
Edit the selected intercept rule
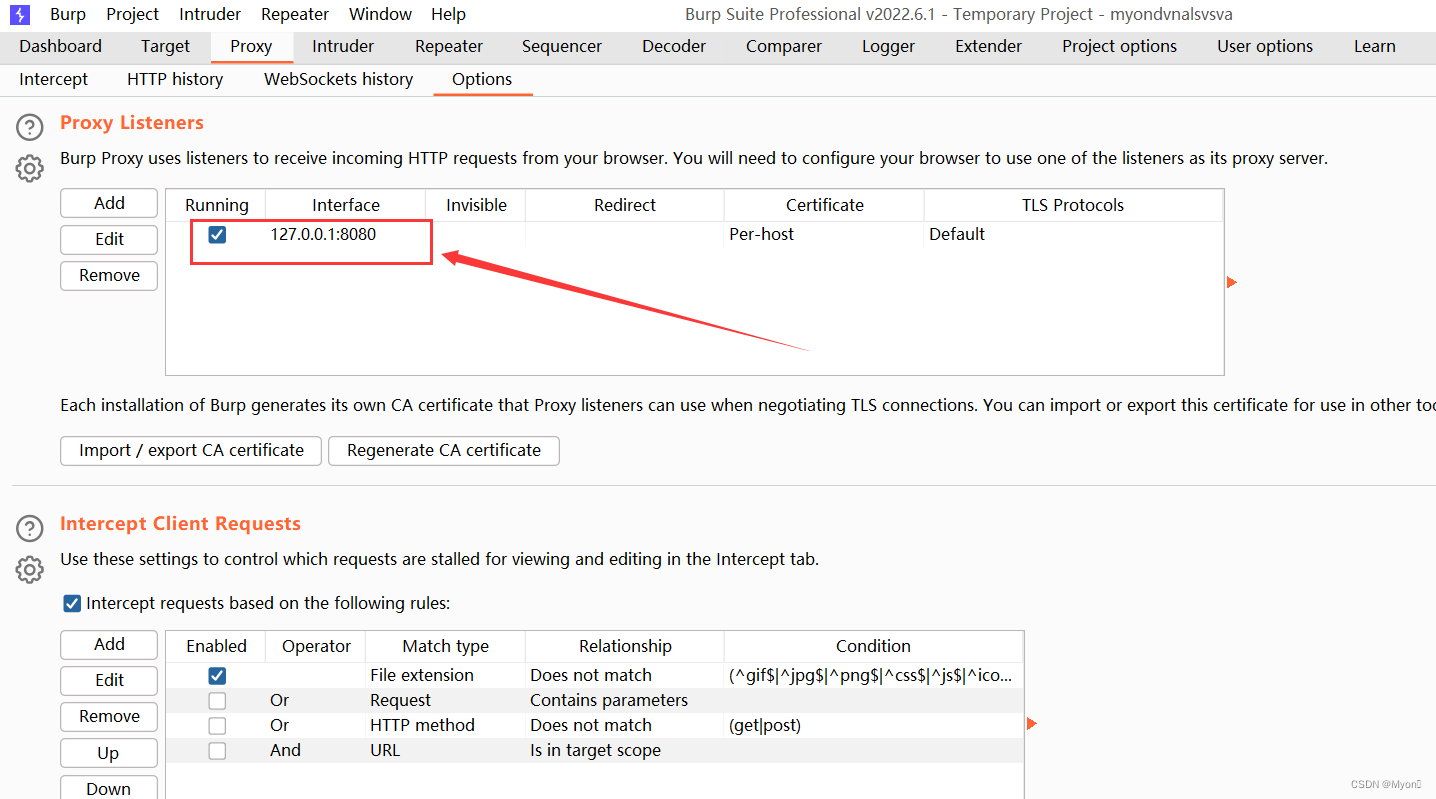click(109, 680)
